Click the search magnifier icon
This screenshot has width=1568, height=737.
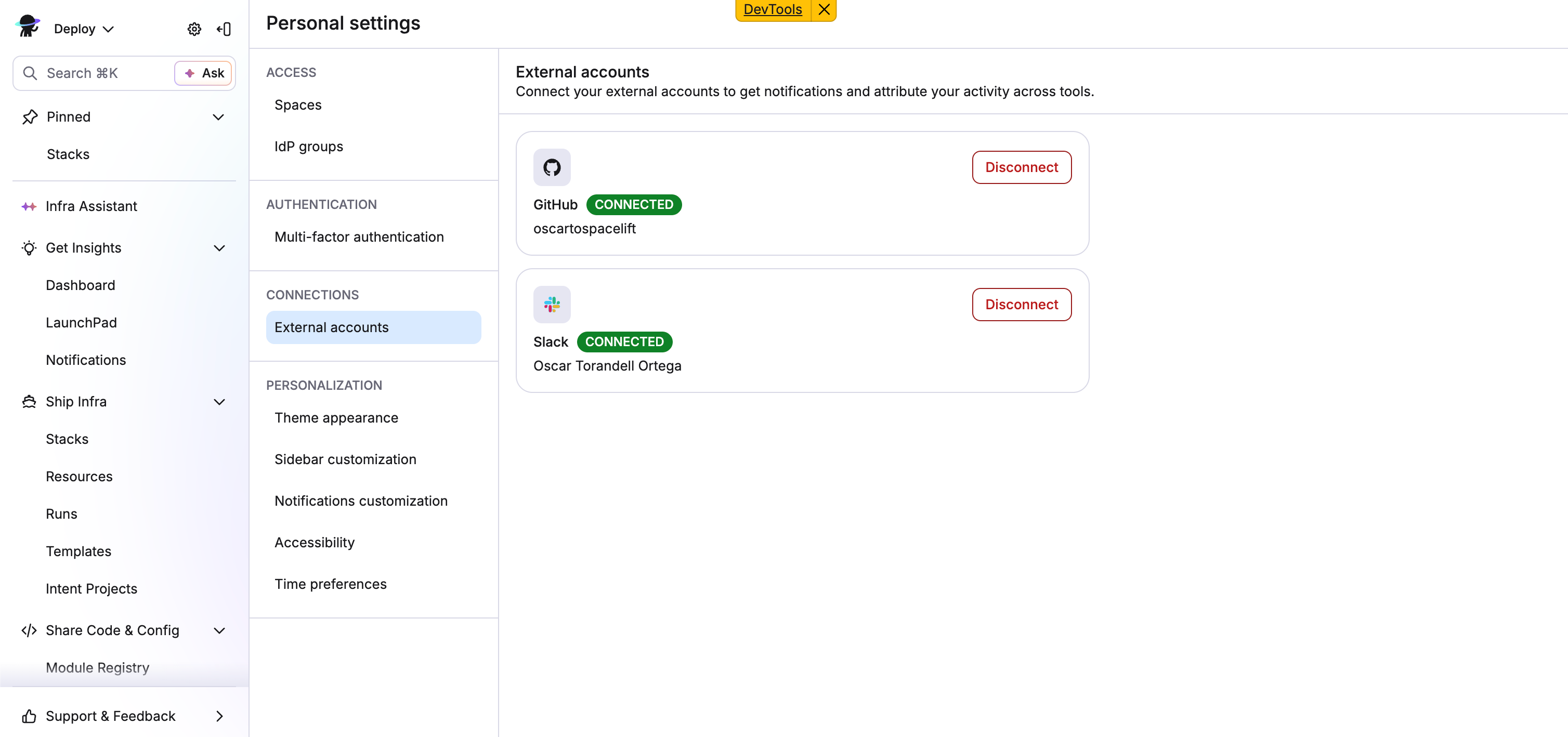pos(30,73)
